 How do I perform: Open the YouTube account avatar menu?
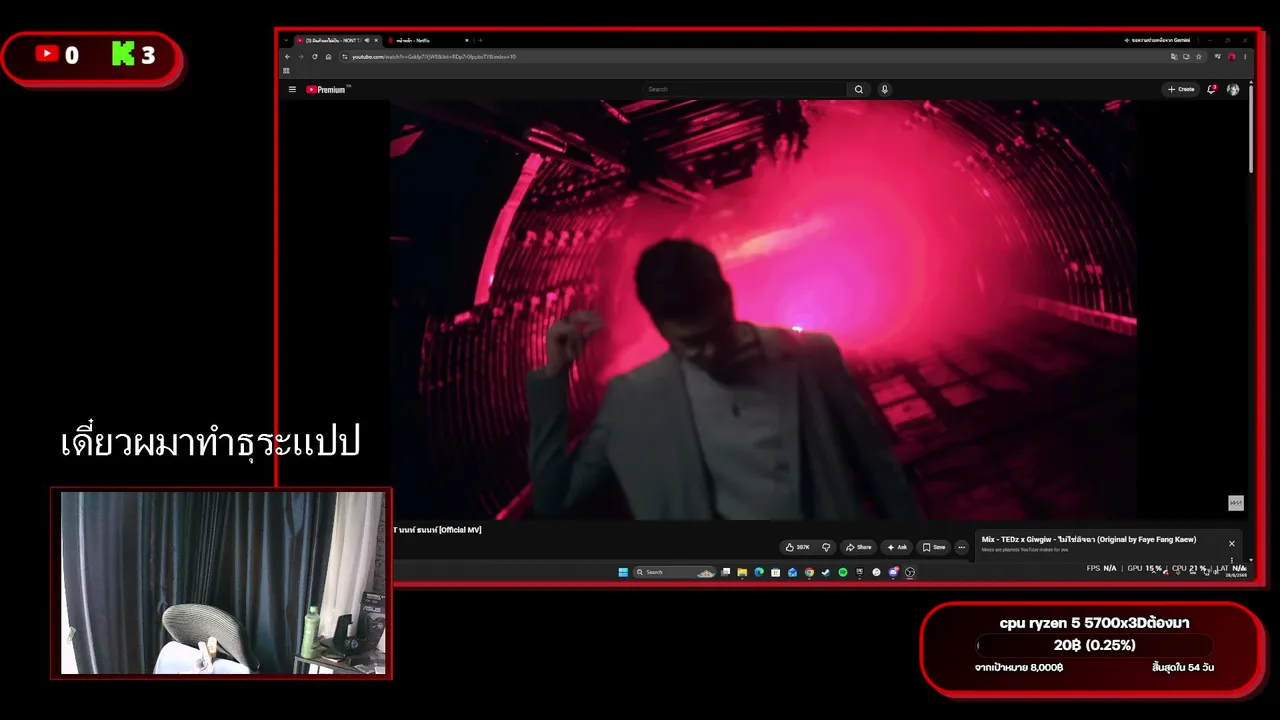pyautogui.click(x=1233, y=89)
